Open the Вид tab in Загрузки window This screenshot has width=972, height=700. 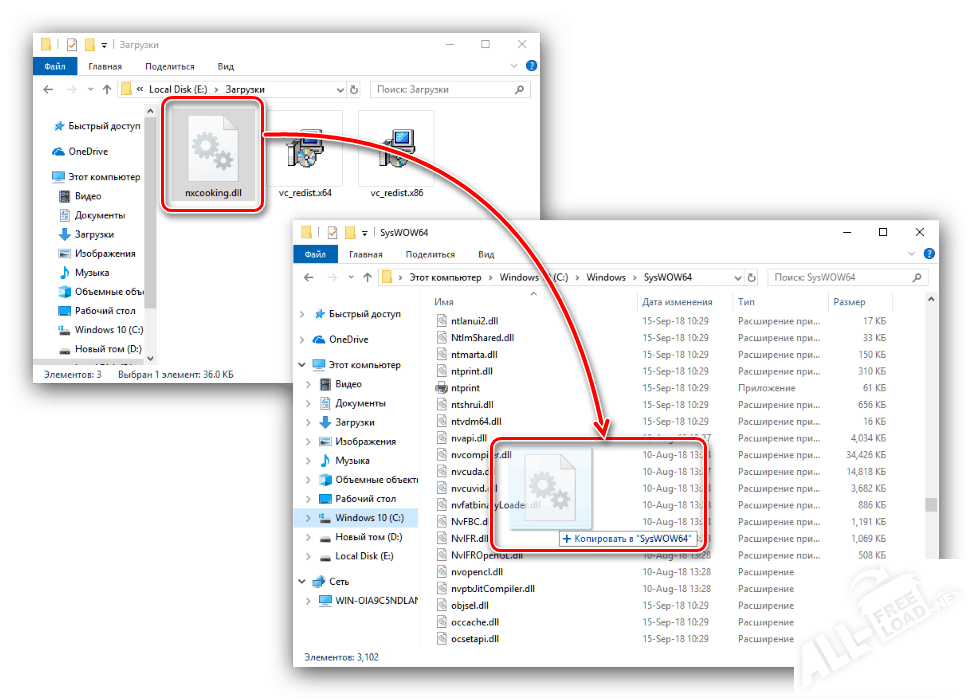point(226,66)
